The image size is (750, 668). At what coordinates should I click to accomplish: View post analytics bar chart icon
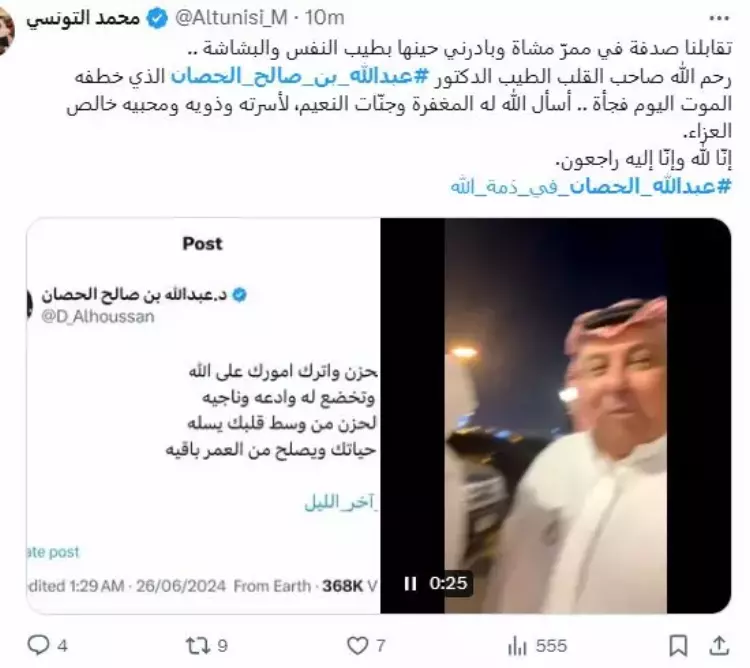click(517, 646)
